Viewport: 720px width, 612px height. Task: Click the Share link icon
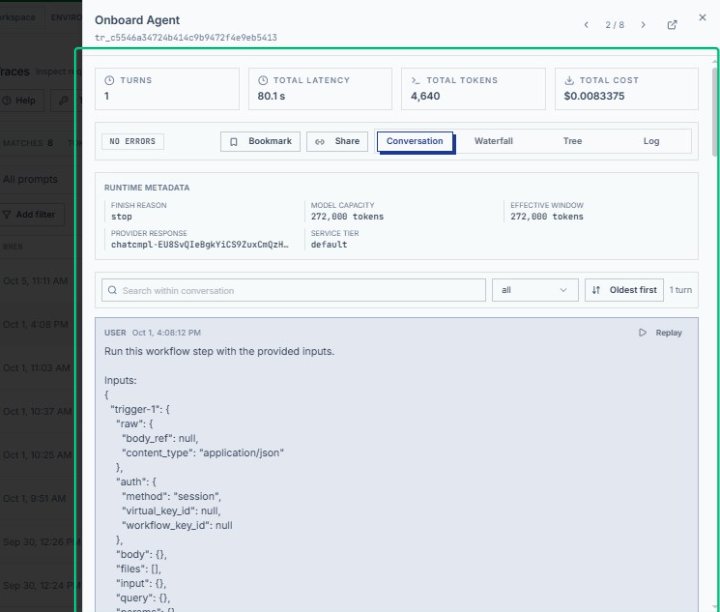(x=320, y=142)
